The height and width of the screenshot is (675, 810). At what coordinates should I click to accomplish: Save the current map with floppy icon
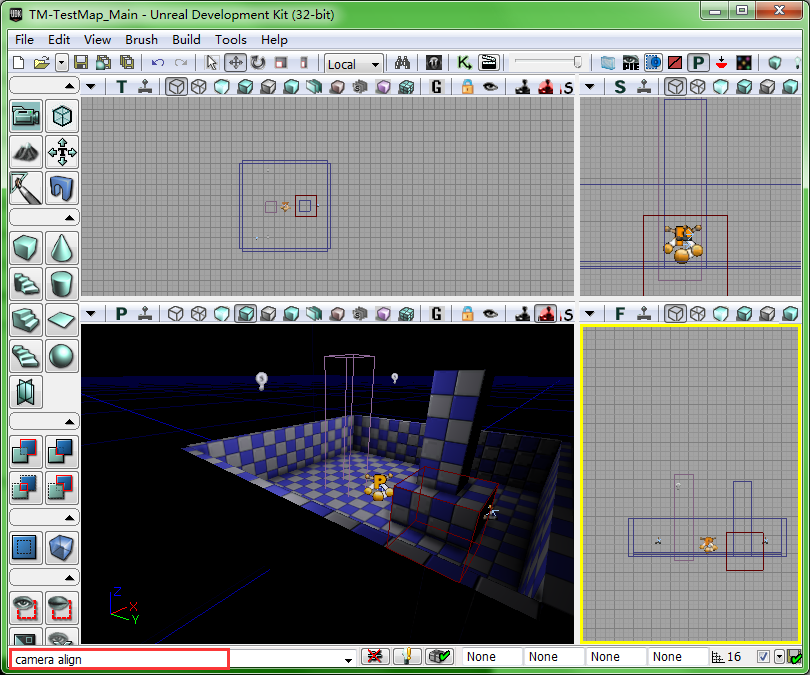[x=81, y=63]
